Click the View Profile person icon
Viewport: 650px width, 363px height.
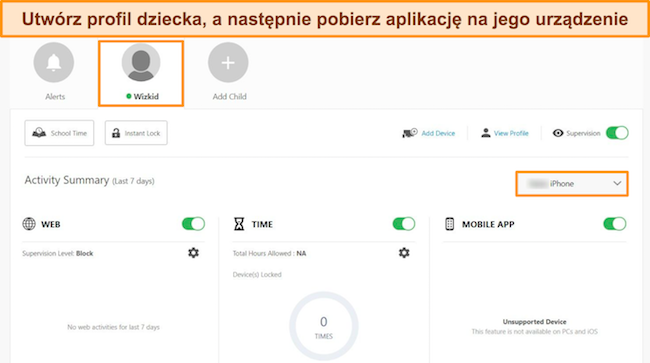point(485,133)
